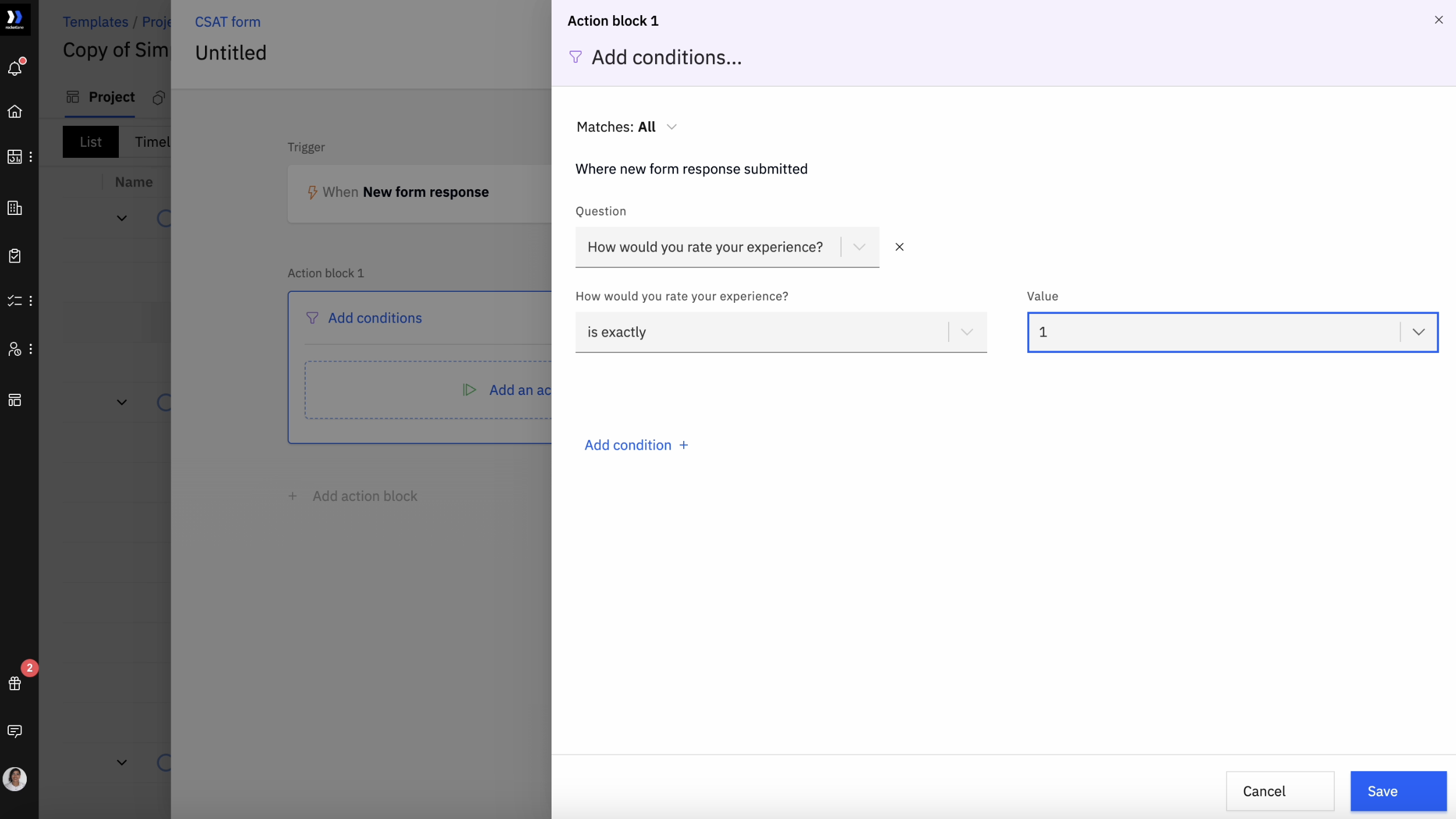Remove the question condition with X

click(x=899, y=247)
